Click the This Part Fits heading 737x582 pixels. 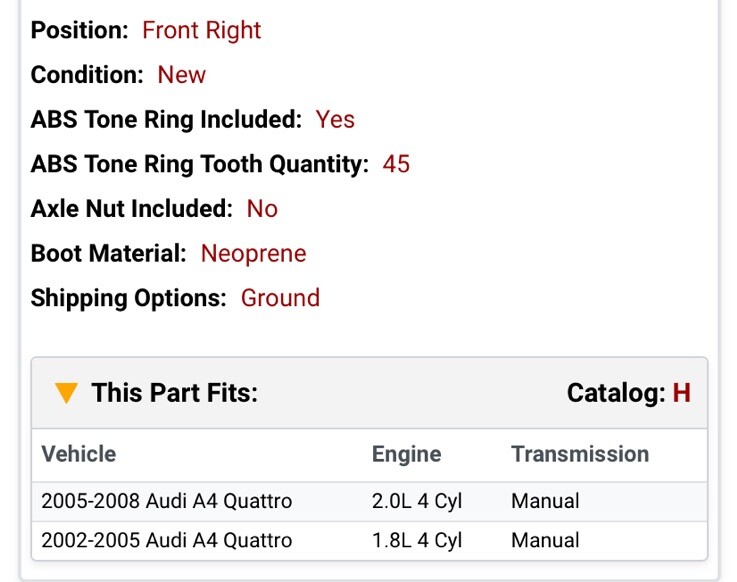174,393
